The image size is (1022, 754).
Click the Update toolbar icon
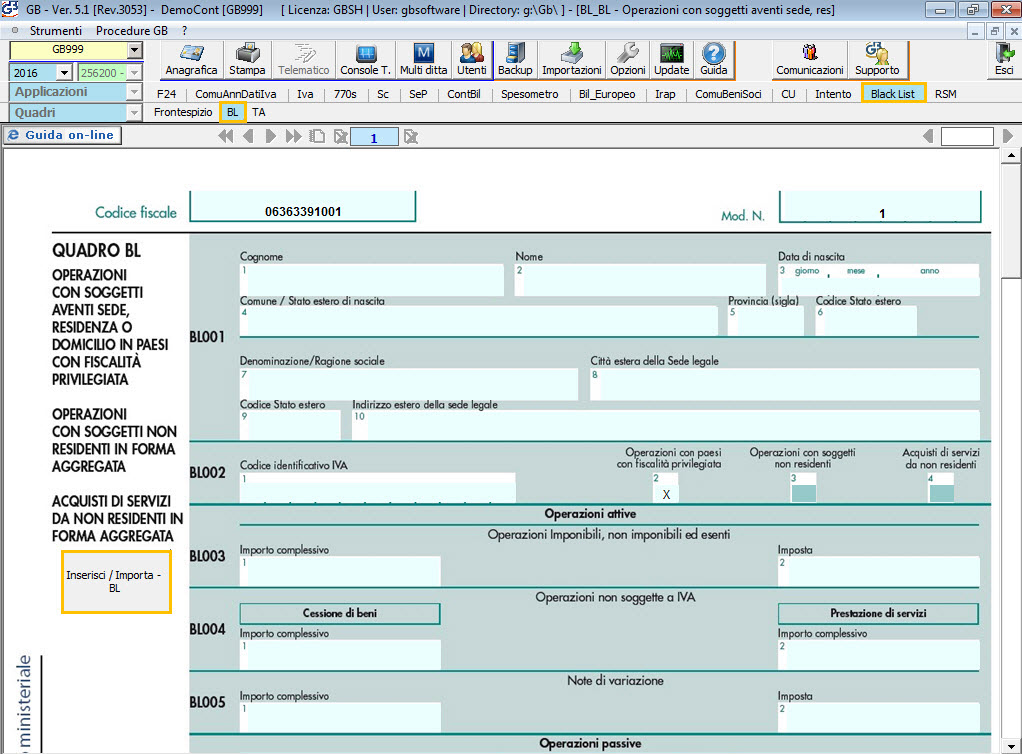(x=671, y=60)
